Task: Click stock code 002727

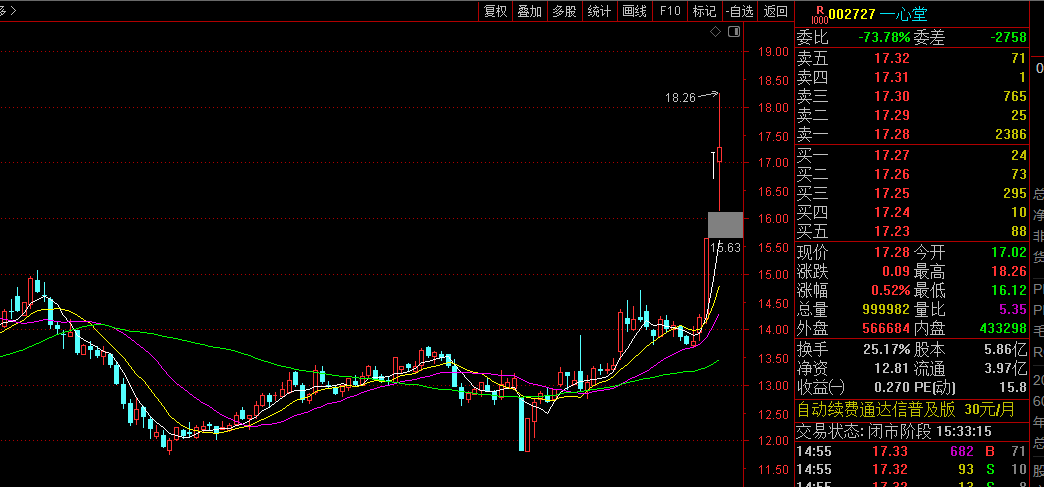Action: (851, 14)
